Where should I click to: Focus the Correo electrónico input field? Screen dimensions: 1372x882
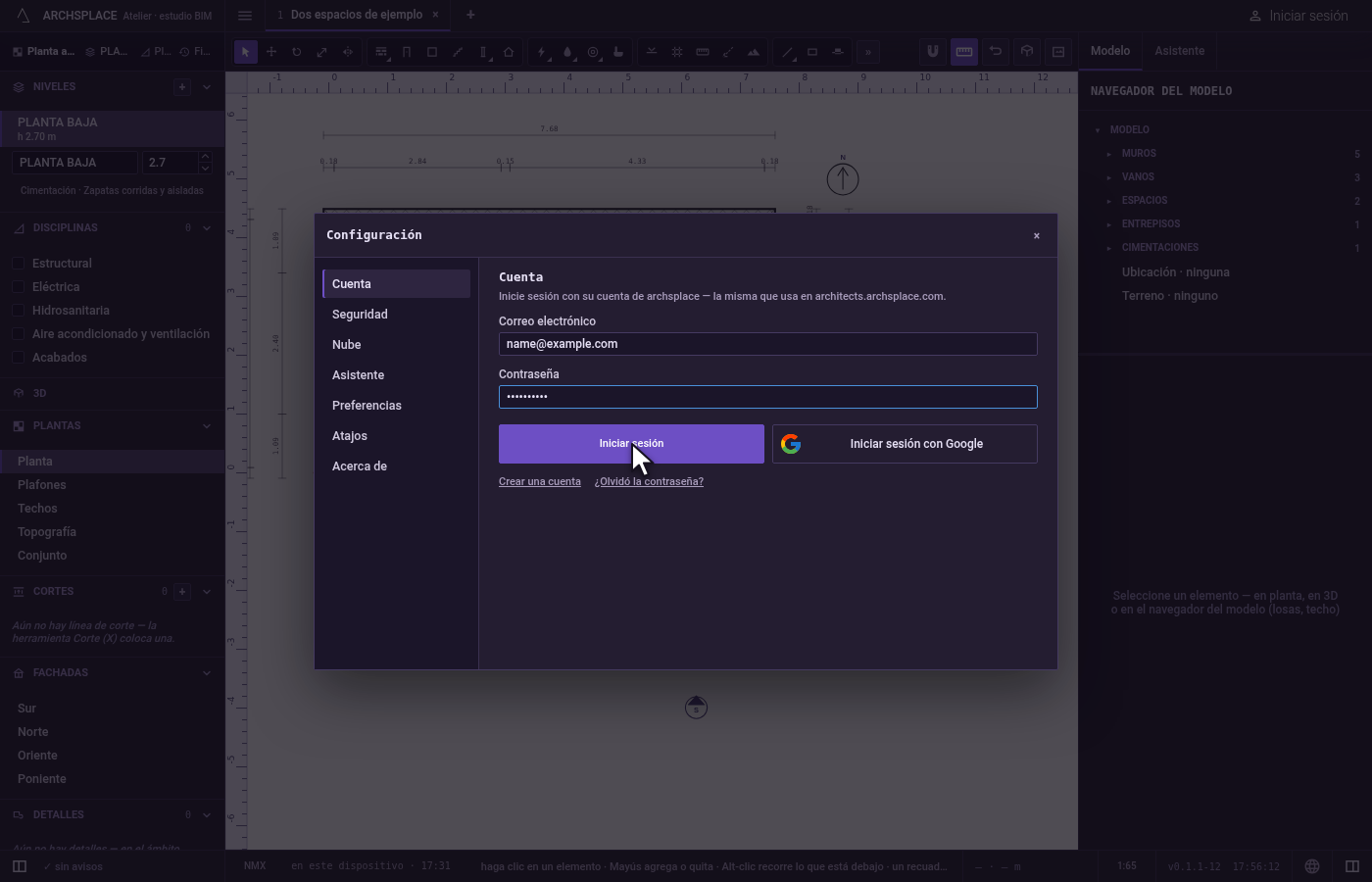[768, 344]
